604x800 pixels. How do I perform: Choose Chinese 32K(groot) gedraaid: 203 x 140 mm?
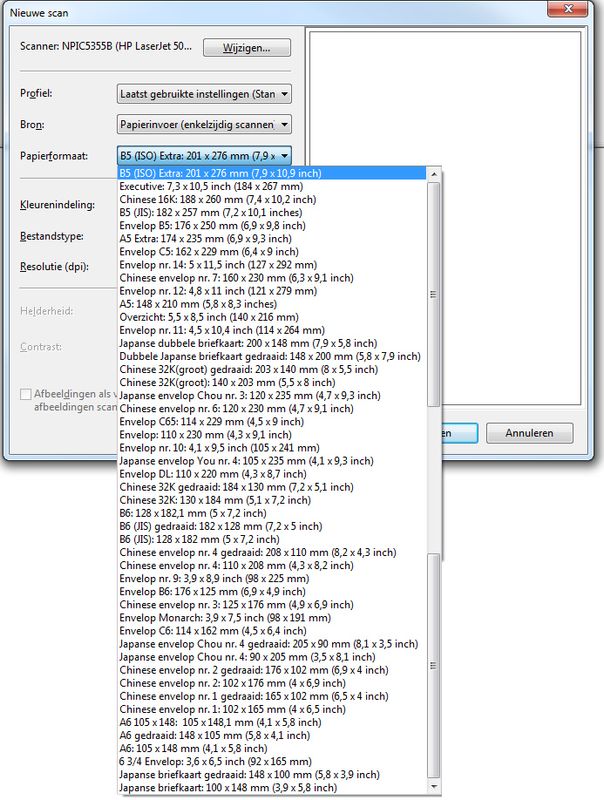coord(272,369)
